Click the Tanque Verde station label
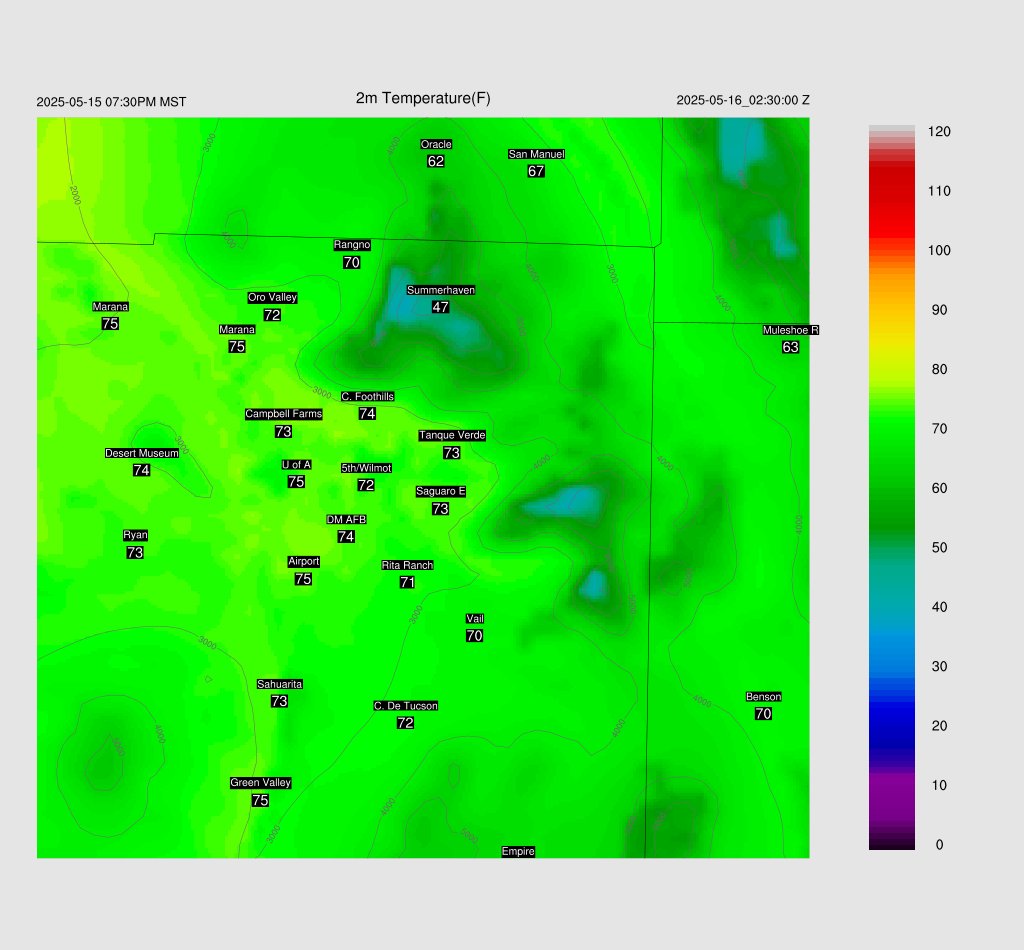1024x950 pixels. click(x=452, y=435)
